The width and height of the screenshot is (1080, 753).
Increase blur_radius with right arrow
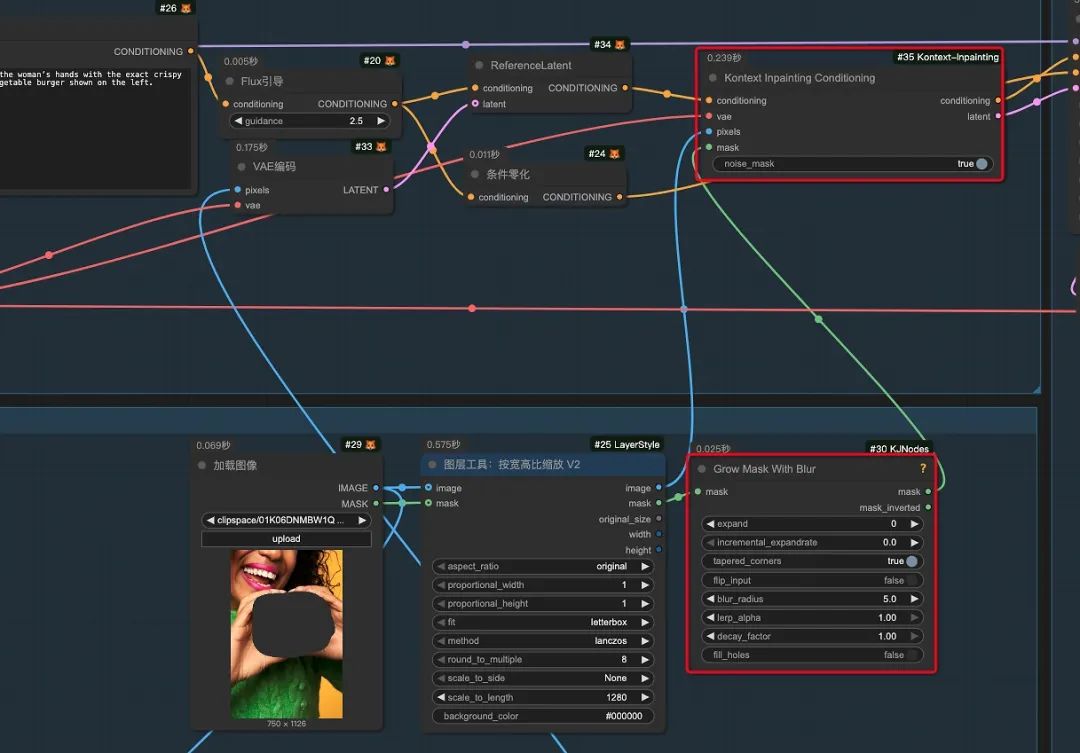point(914,599)
